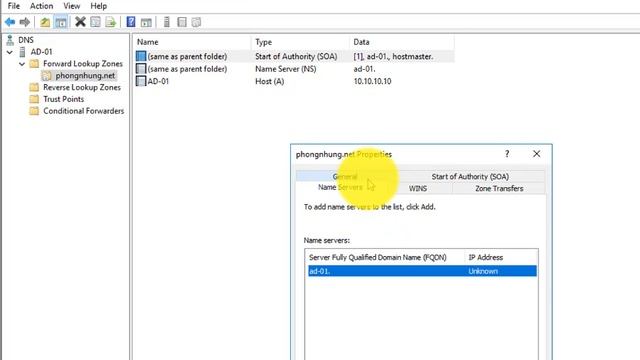This screenshot has height=360, width=640.
Task: Toggle the Action pane toolbar icon
Action: point(146,22)
